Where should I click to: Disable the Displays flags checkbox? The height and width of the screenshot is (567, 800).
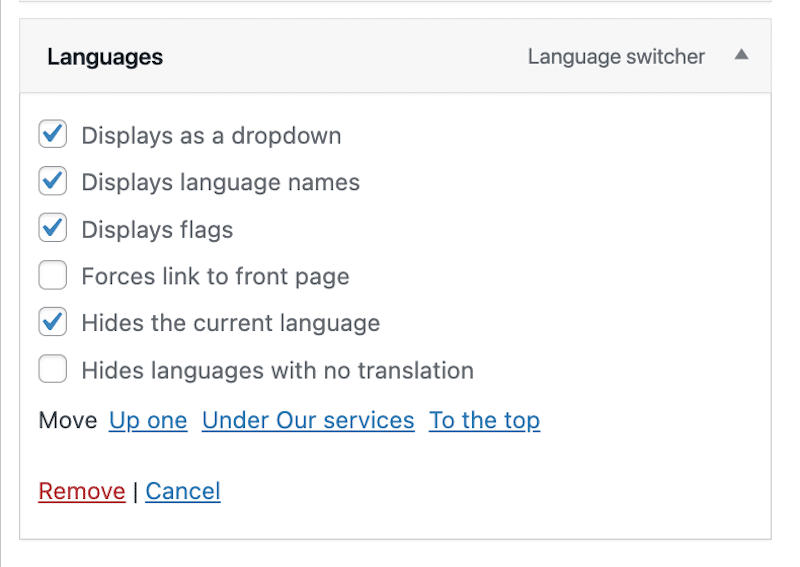(53, 228)
